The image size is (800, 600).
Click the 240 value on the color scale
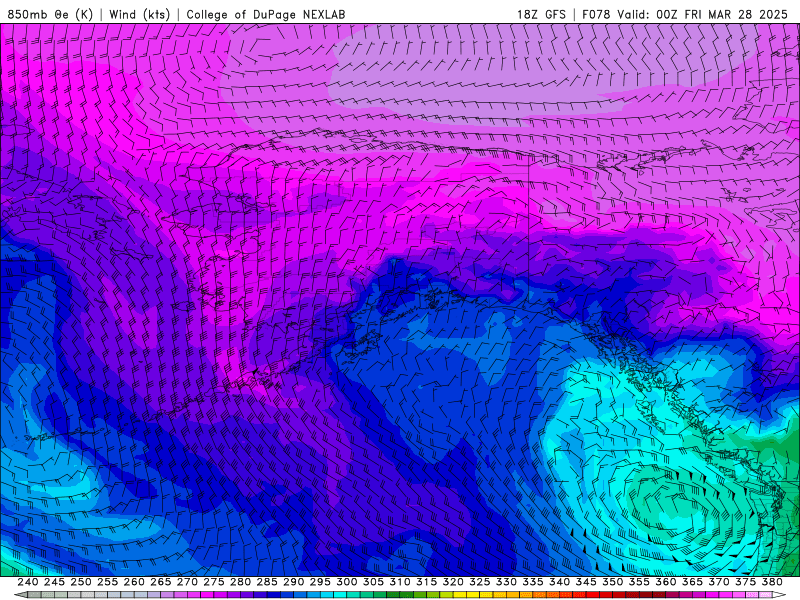point(28,582)
